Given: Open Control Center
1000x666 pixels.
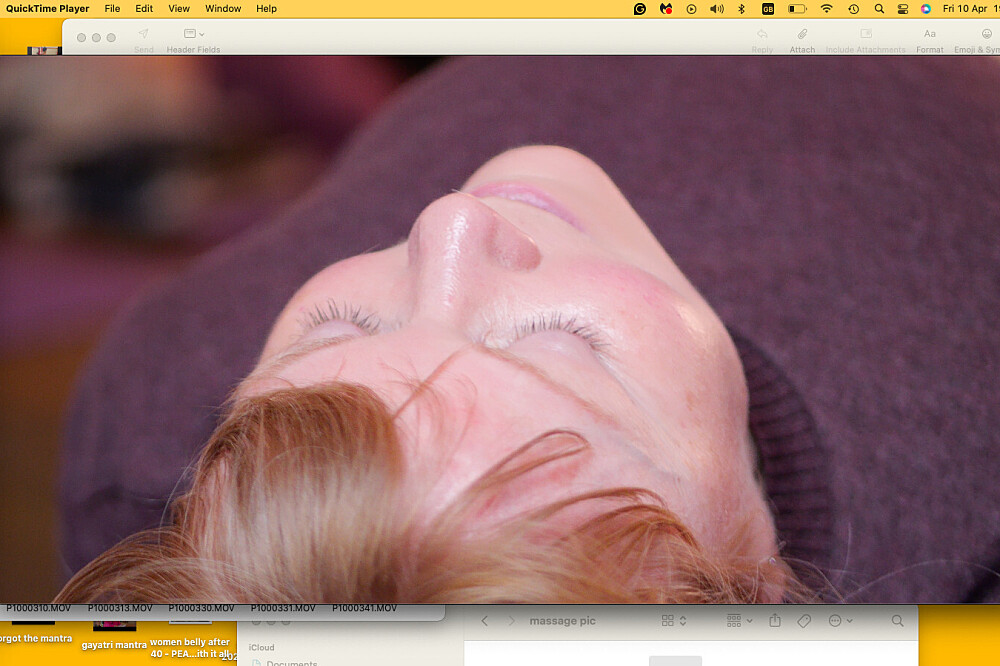Looking at the screenshot, I should (902, 9).
